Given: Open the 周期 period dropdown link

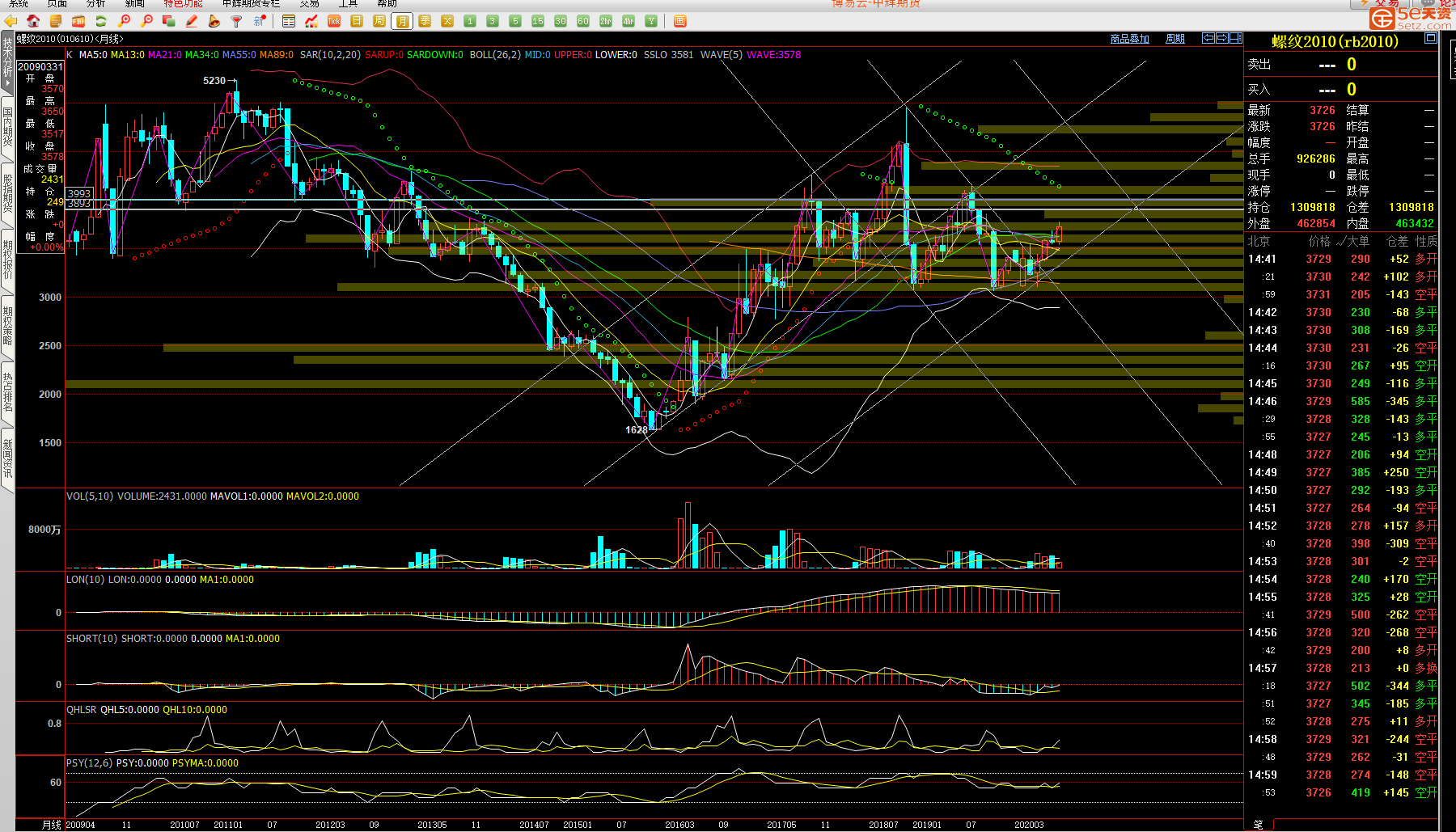Looking at the screenshot, I should [x=1175, y=39].
